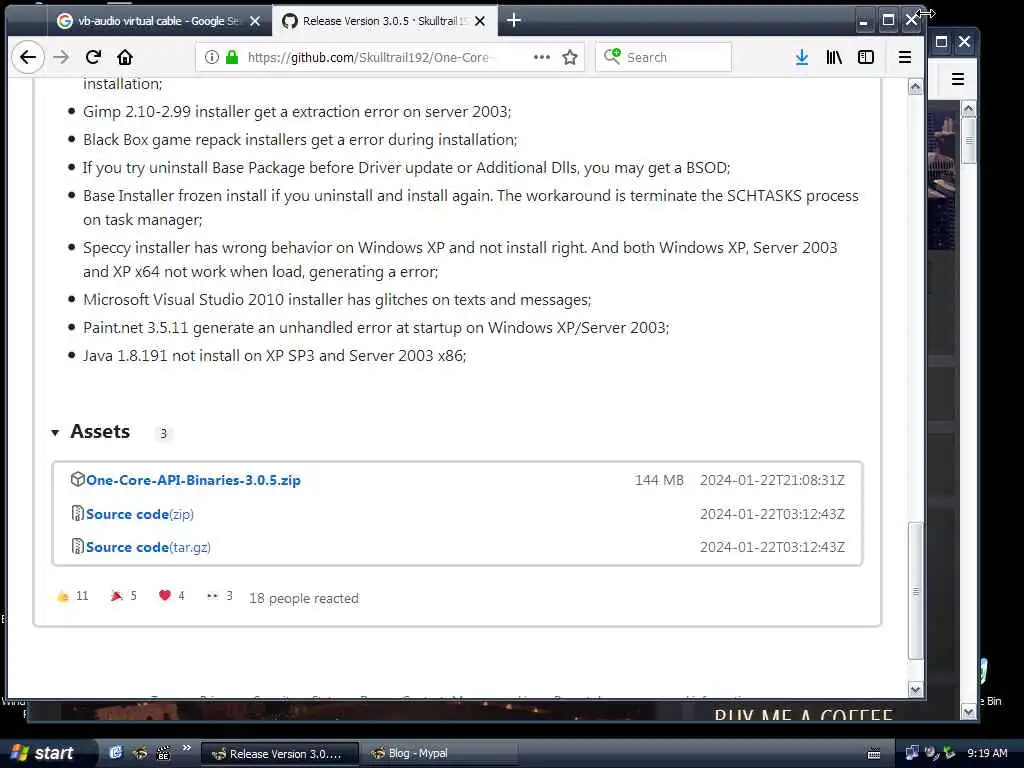Click the Java 1.8.191 bullet text

click(275, 356)
